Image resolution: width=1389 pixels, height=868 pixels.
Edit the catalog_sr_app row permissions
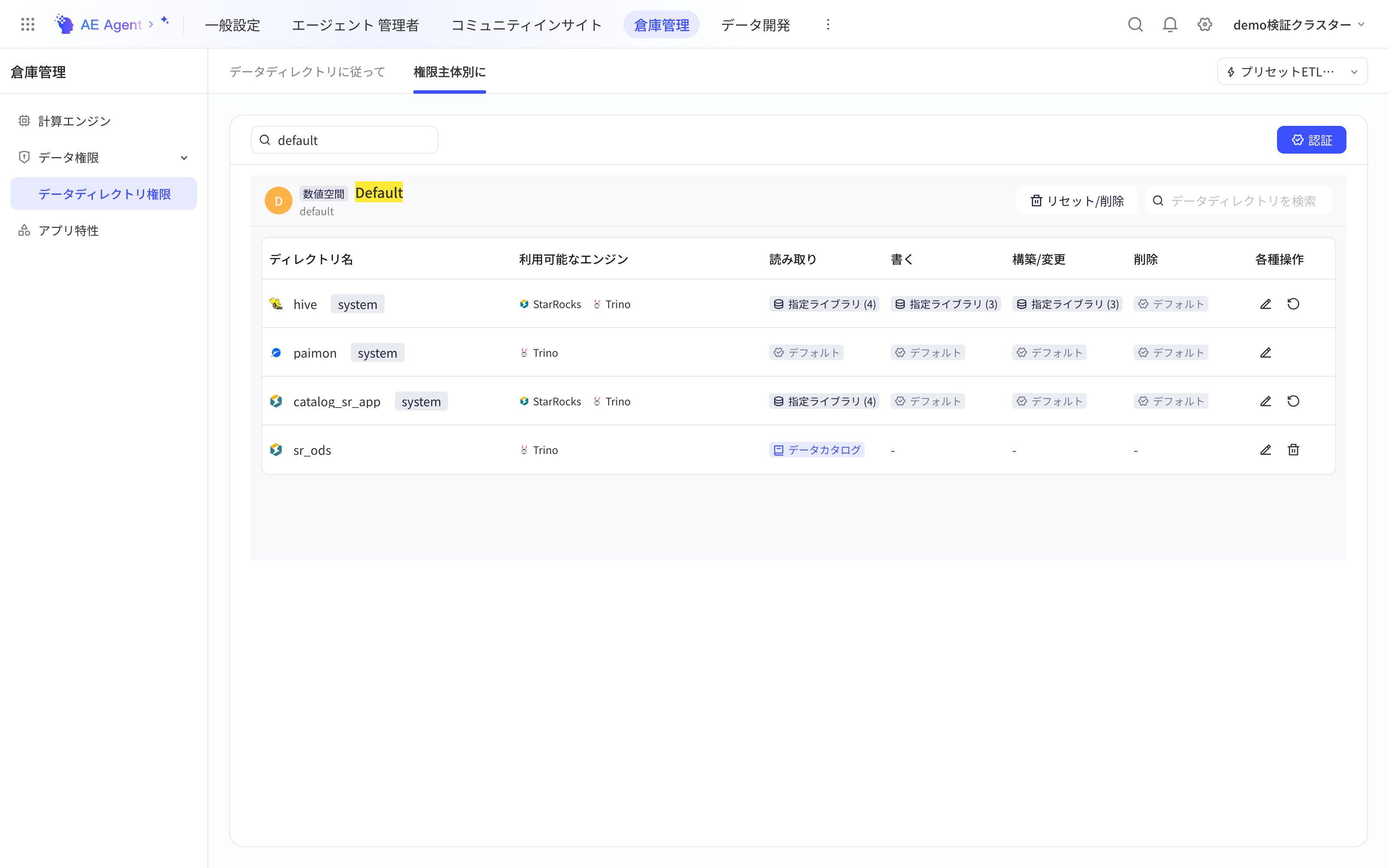(1266, 401)
